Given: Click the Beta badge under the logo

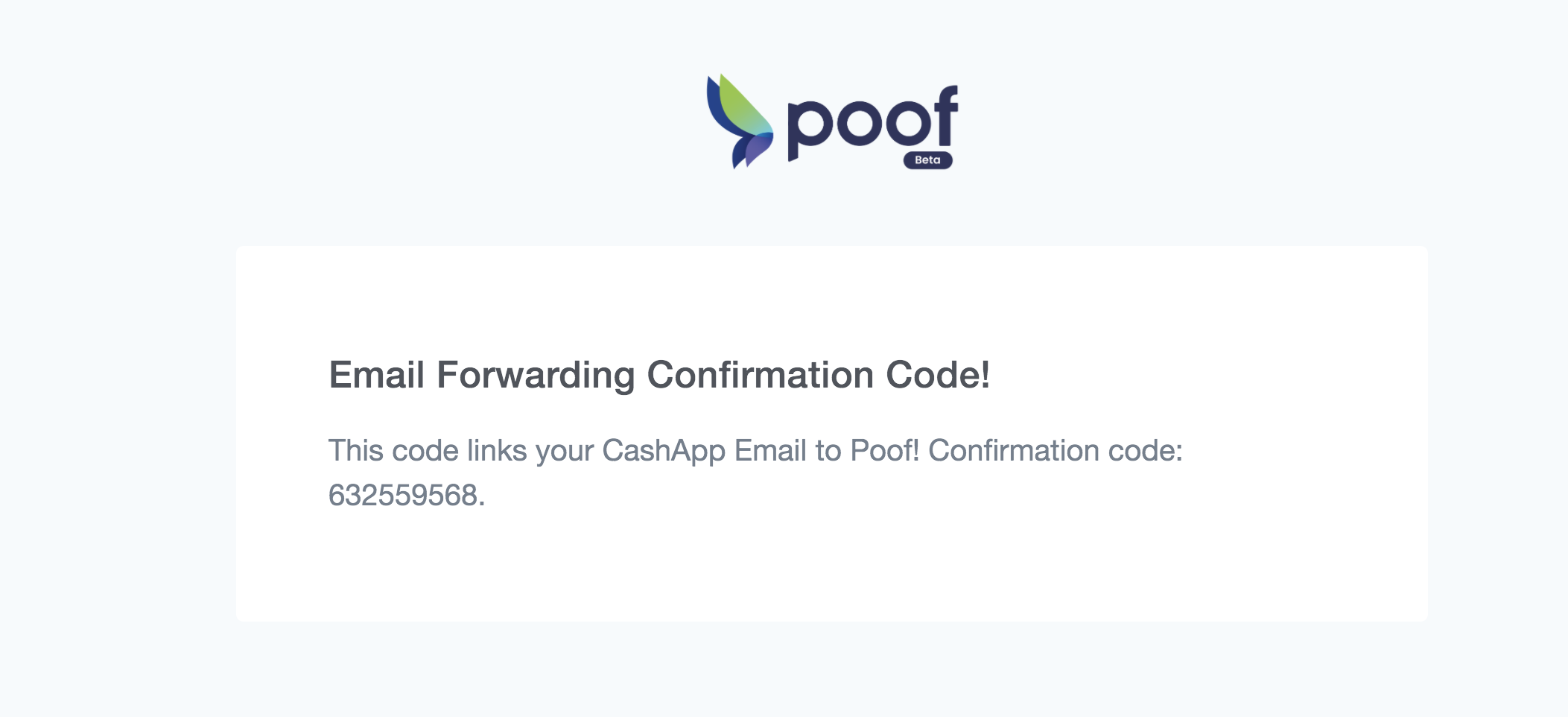Looking at the screenshot, I should point(927,160).
